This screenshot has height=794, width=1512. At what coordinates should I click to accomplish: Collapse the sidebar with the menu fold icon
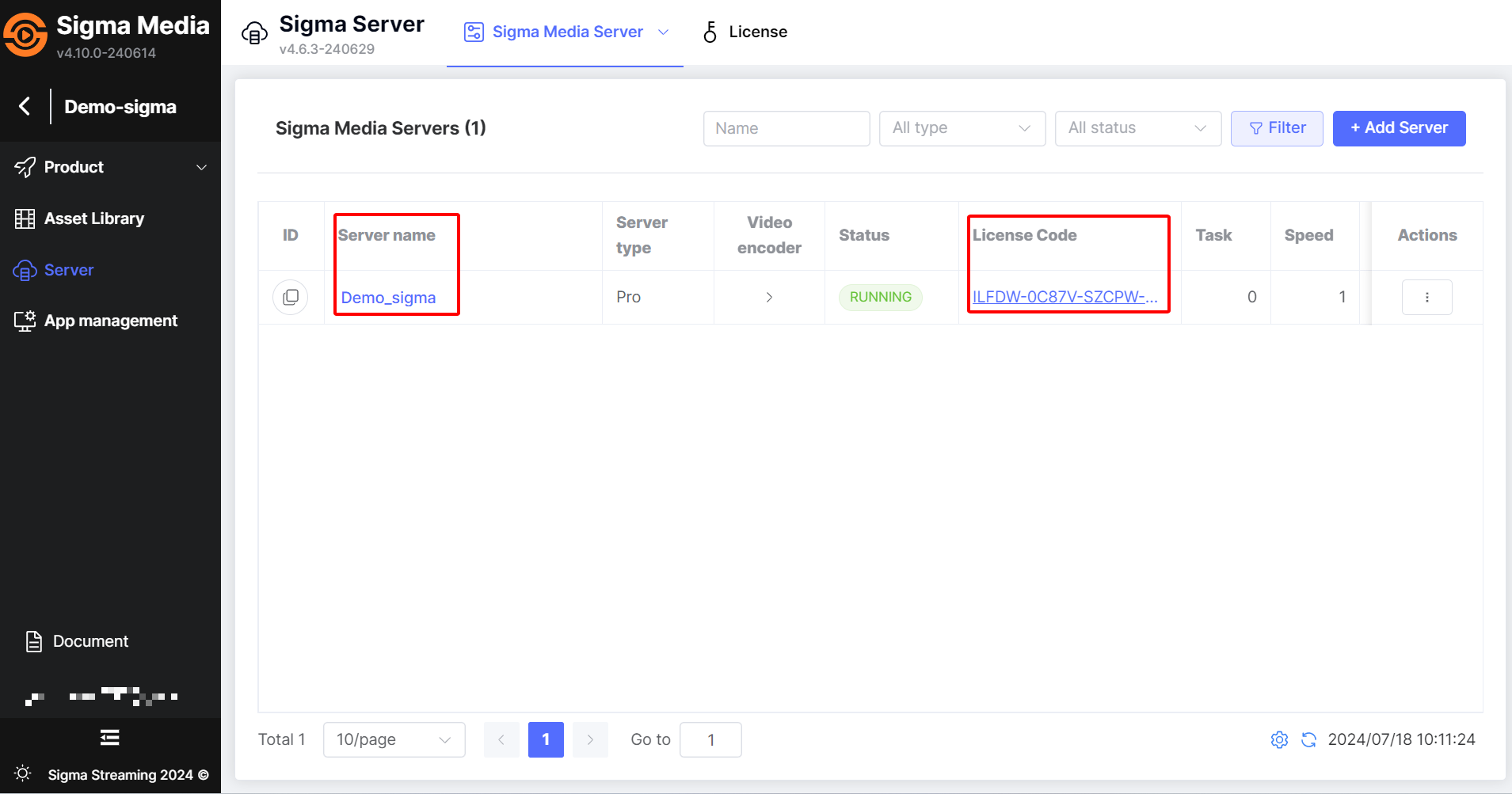[110, 738]
